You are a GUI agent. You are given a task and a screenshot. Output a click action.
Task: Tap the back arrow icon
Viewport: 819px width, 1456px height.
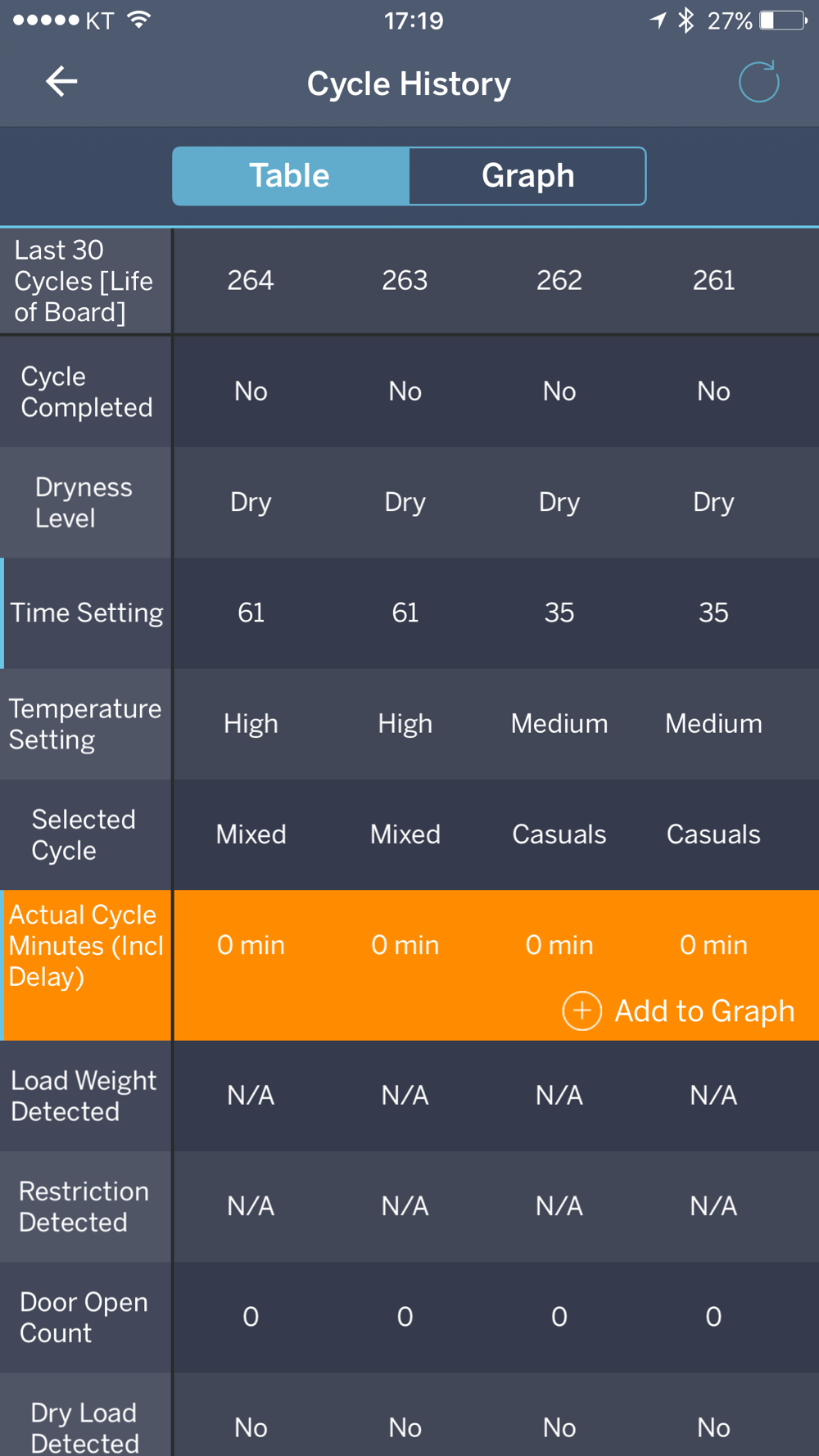(61, 81)
